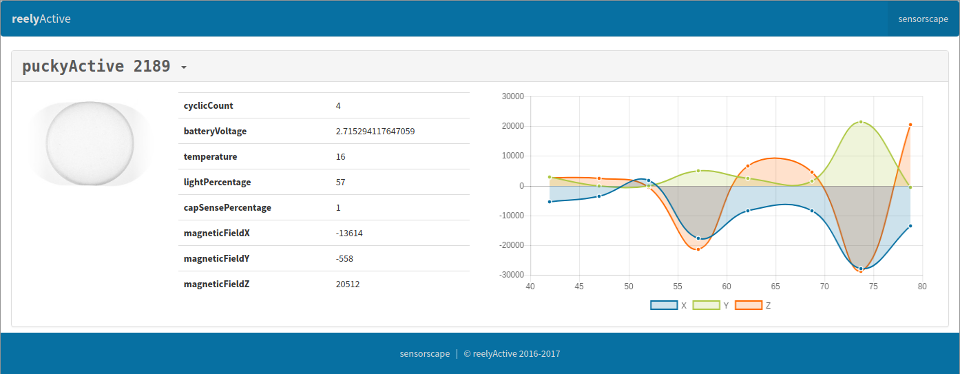Screen dimensions: 960x374
Task: Click the temperature value 16
Action: [340, 157]
